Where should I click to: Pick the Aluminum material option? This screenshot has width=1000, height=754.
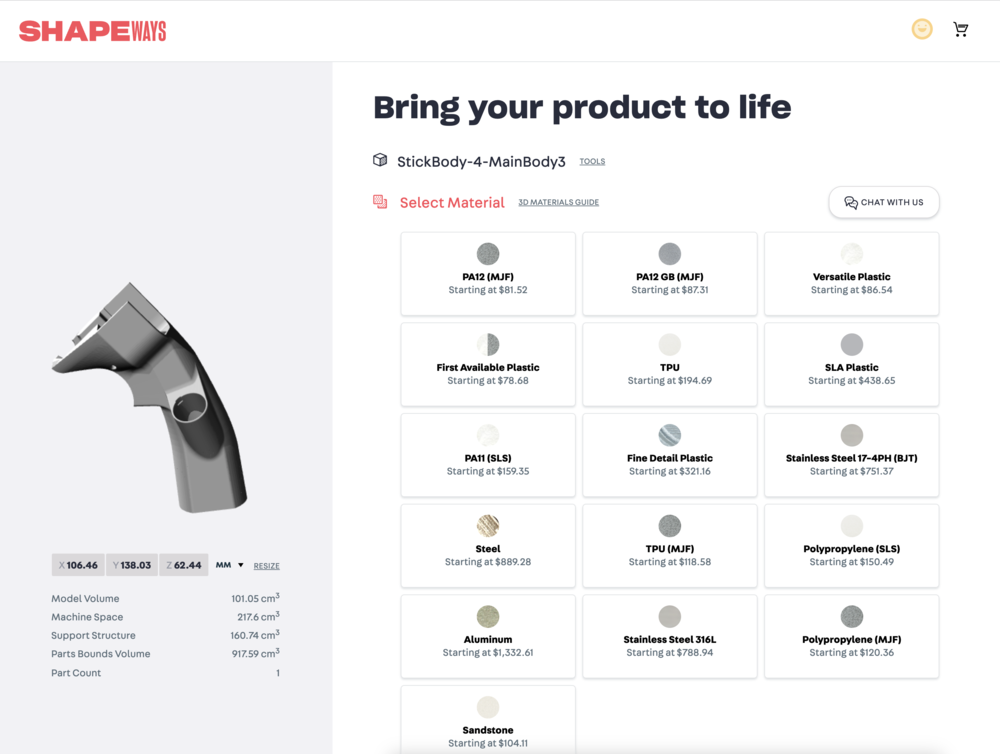[488, 636]
